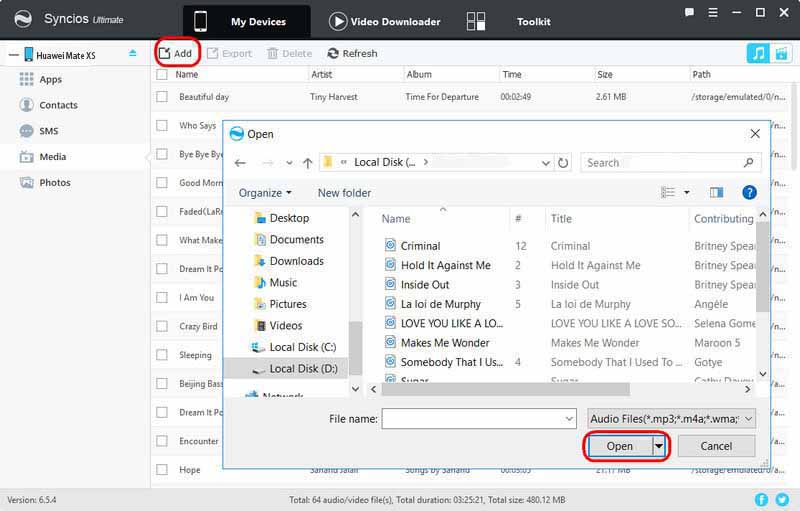The height and width of the screenshot is (511, 800).
Task: Open the Twitter icon in status bar
Action: [782, 500]
